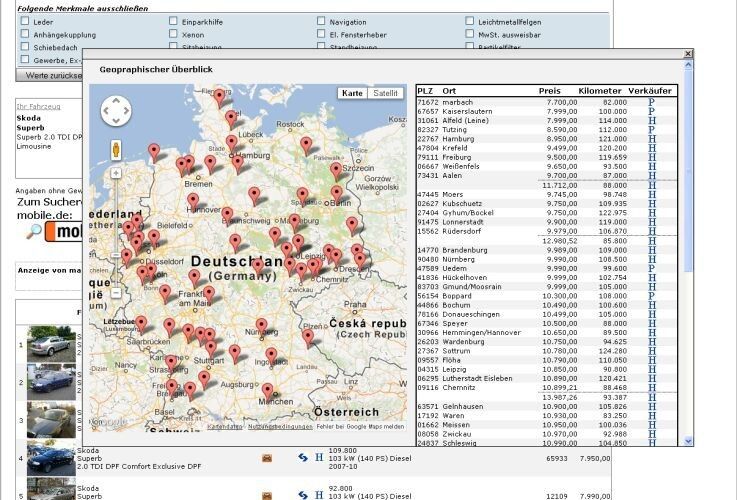The width and height of the screenshot is (737, 500).
Task: Click Fehler bei Google Maps melden
Action: click(360, 427)
